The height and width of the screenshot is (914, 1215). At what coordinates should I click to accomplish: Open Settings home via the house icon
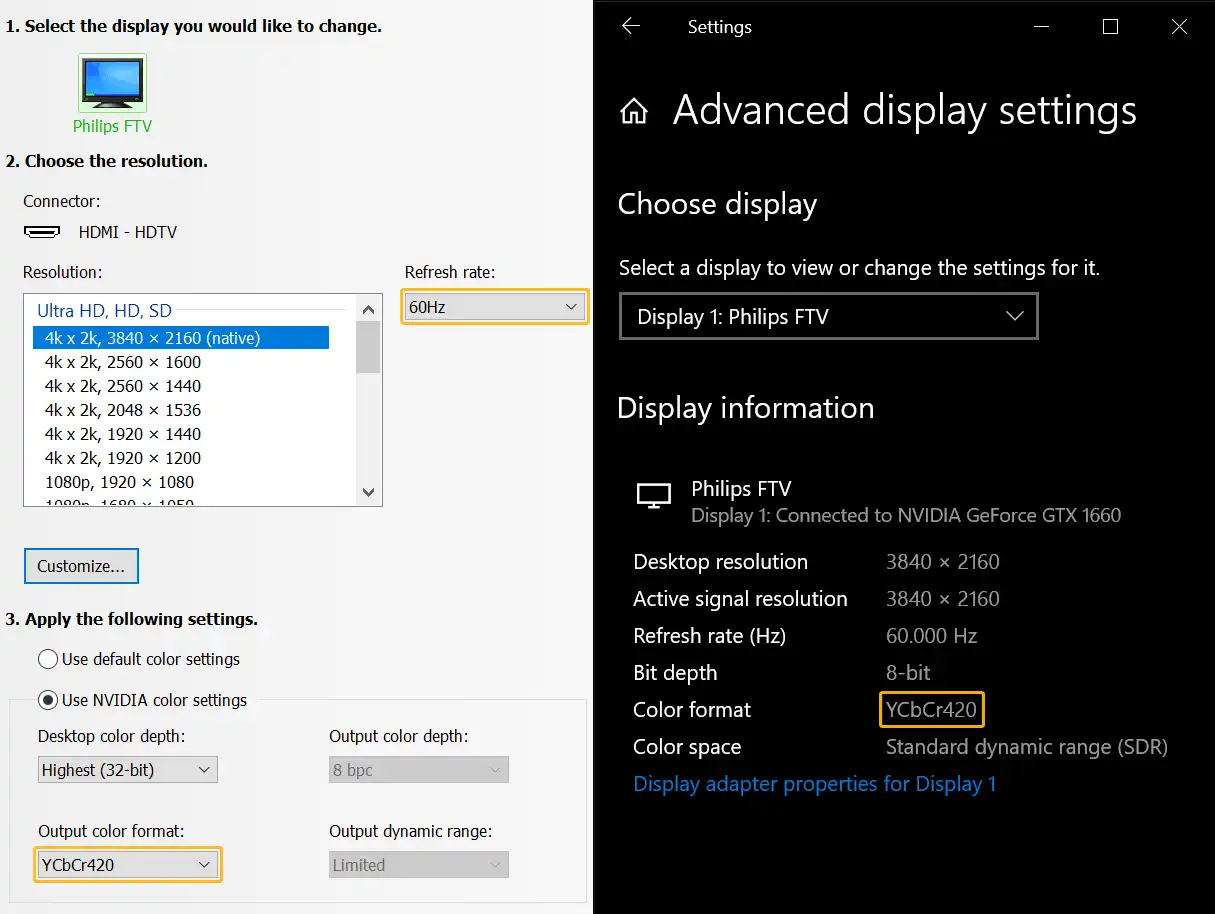click(x=634, y=111)
